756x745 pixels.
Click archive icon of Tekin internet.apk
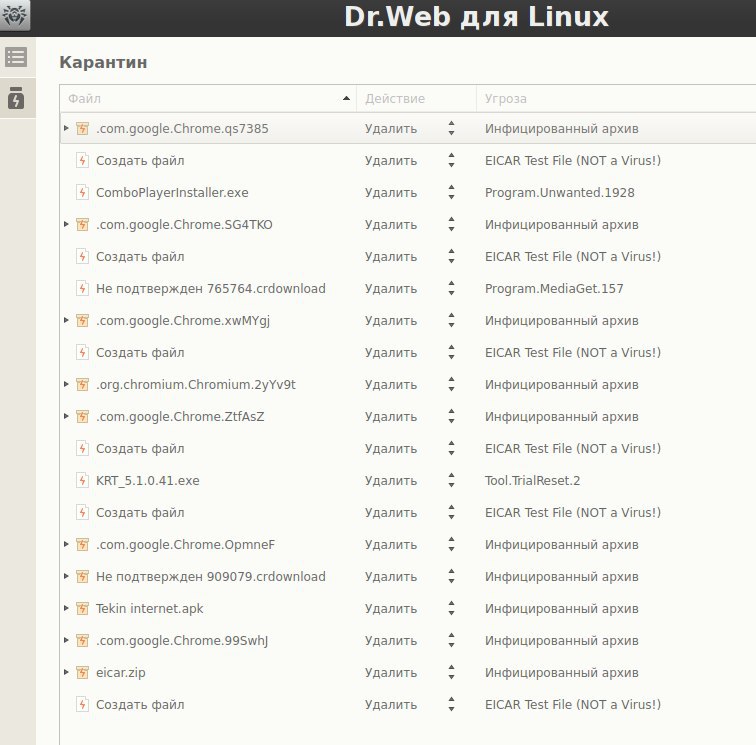82,609
